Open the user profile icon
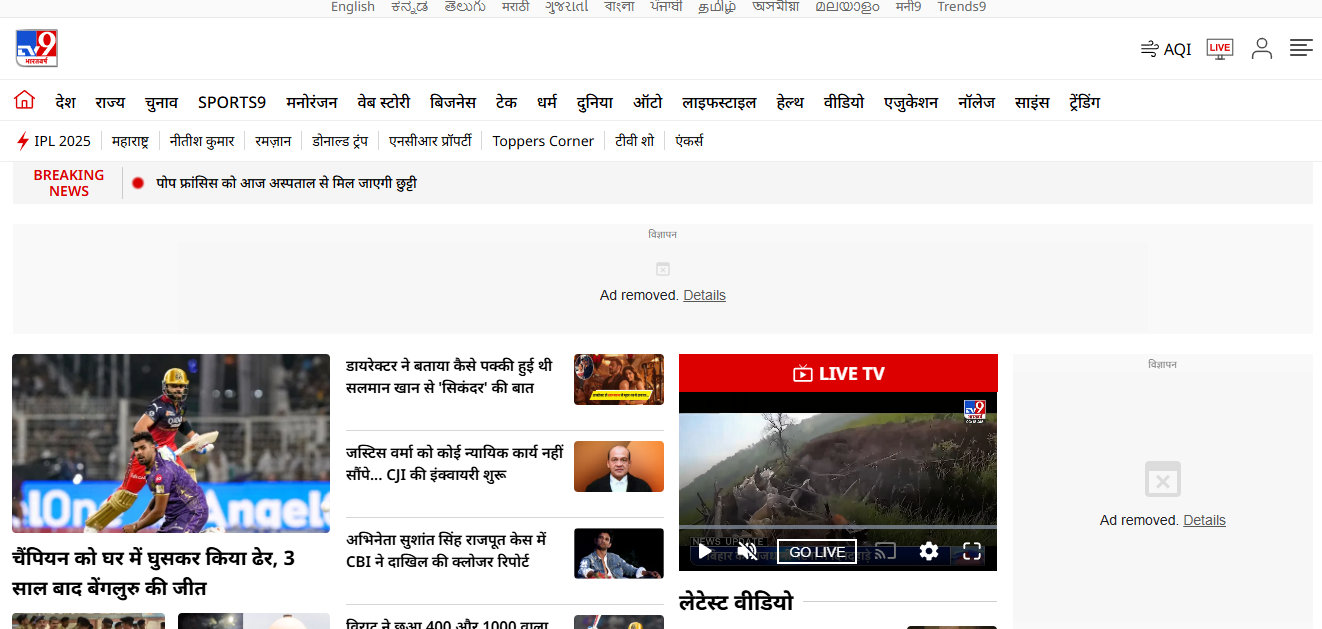The width and height of the screenshot is (1322, 629). pos(1262,49)
